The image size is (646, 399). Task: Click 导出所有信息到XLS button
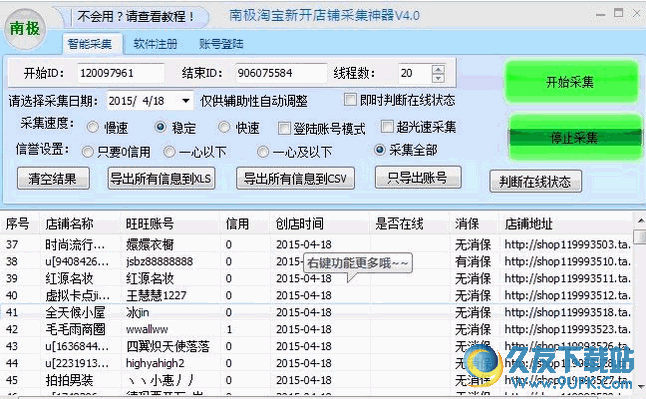pos(162,178)
